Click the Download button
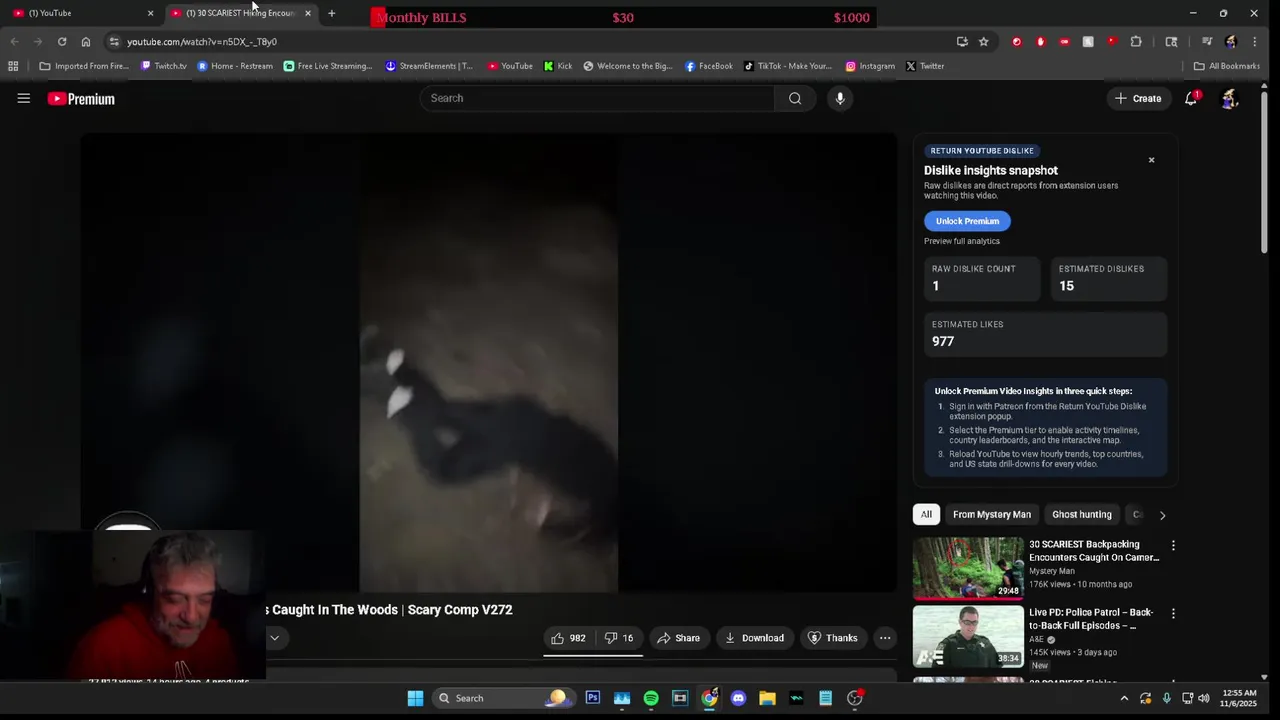Screen dimensions: 1280x720 754,638
